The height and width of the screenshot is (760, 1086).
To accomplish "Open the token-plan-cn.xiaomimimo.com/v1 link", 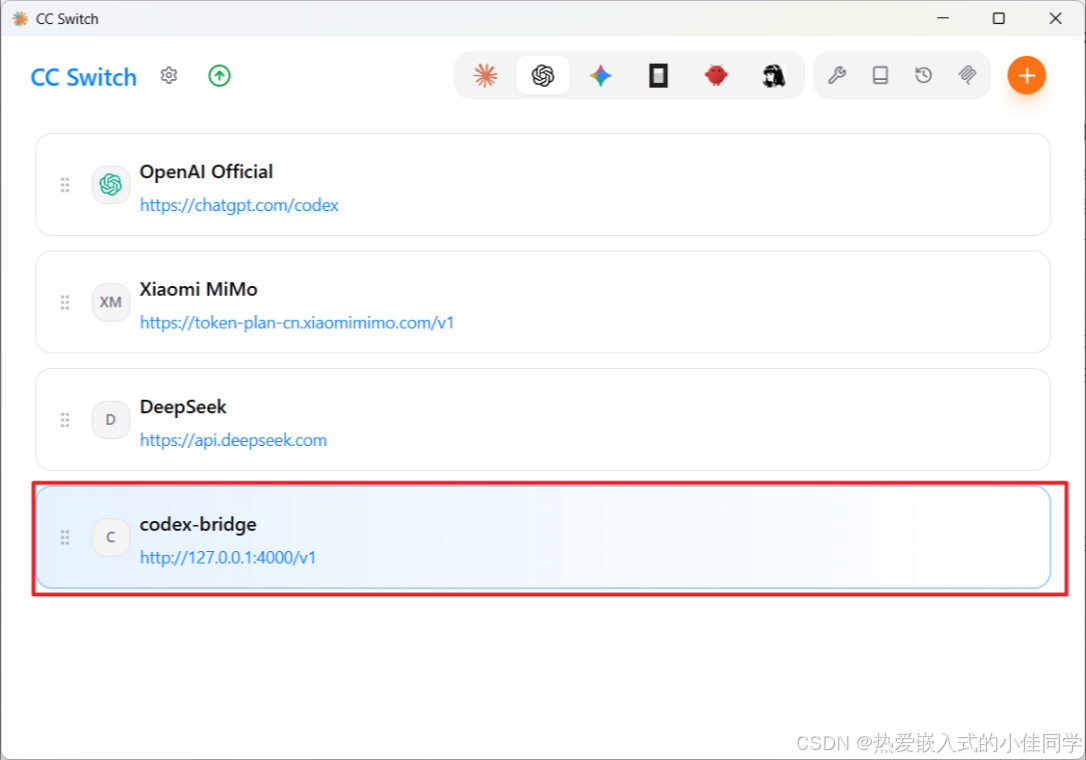I will tap(297, 323).
